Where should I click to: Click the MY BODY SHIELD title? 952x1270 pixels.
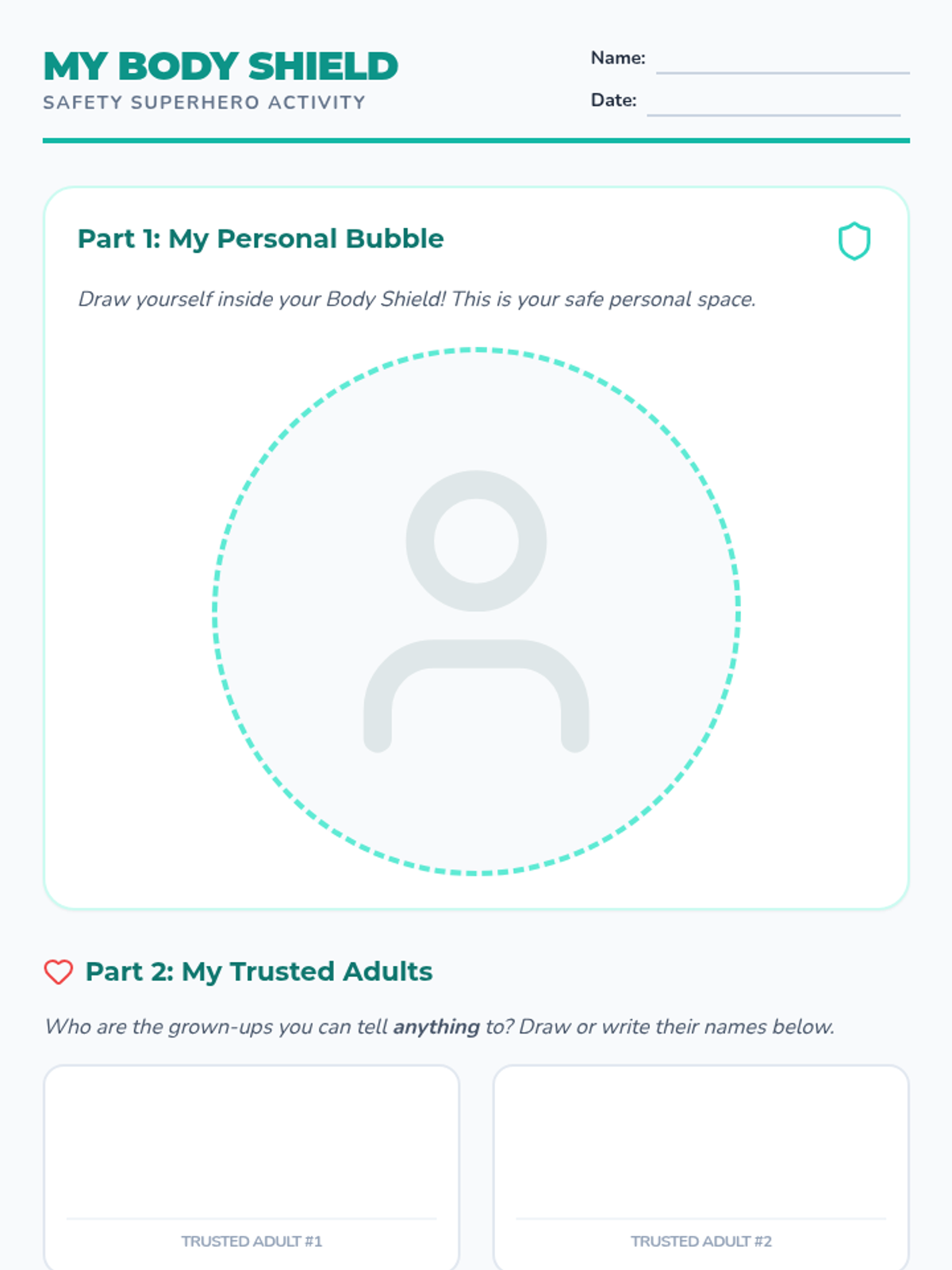pyautogui.click(x=221, y=67)
